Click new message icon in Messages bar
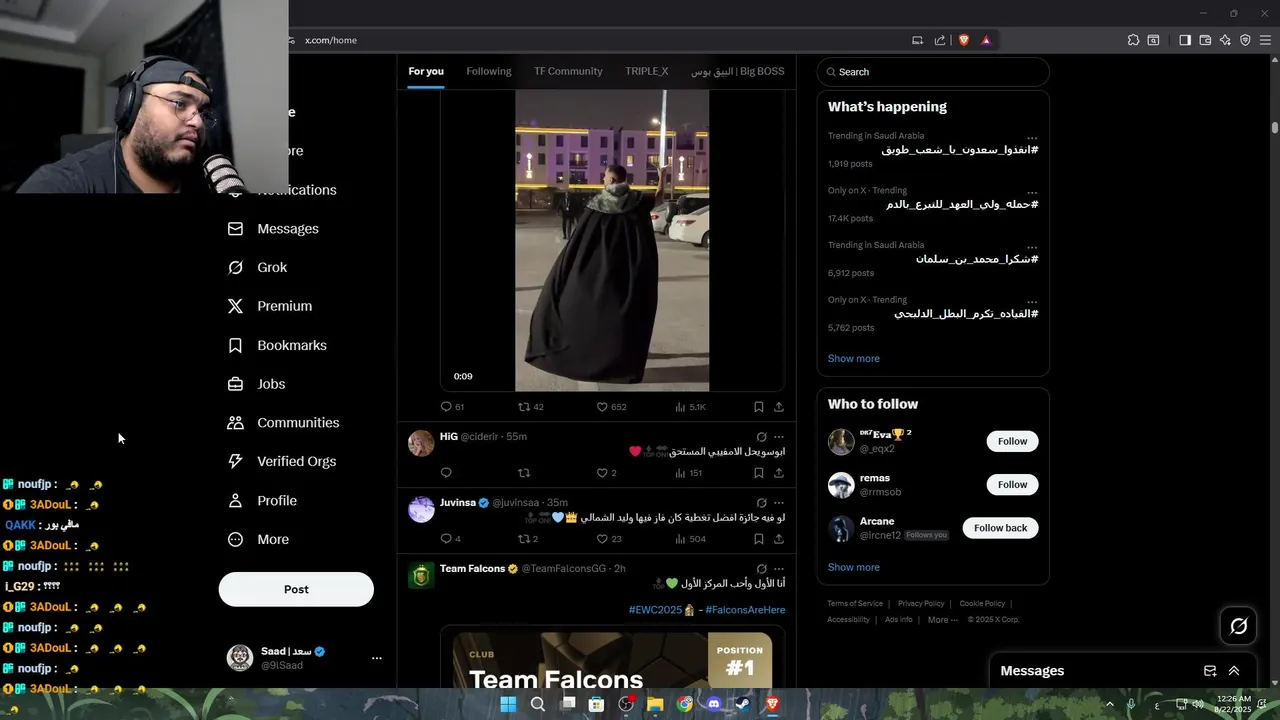 click(x=1210, y=671)
